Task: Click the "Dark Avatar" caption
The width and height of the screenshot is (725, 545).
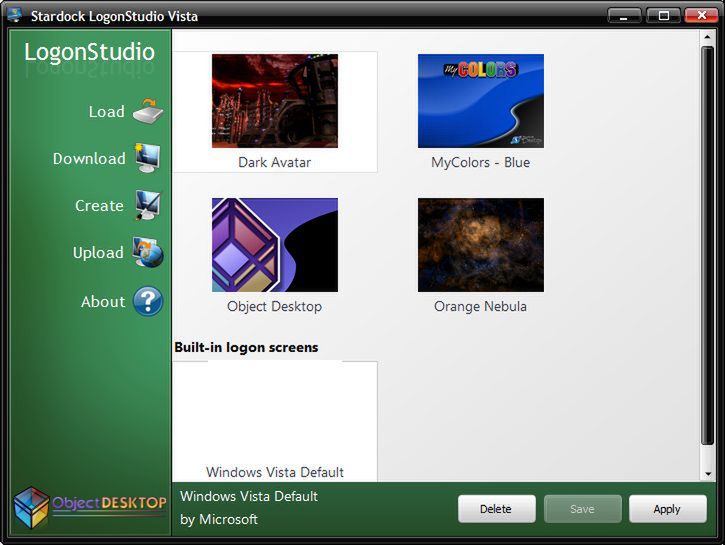Action: pos(275,163)
